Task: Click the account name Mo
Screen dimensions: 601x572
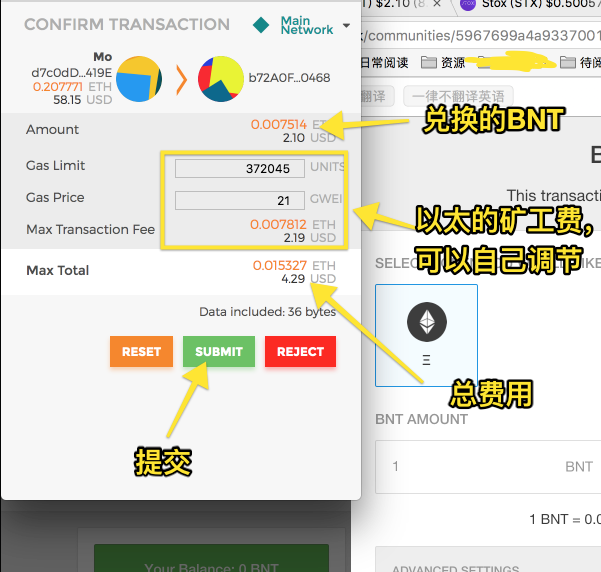Action: click(x=103, y=57)
